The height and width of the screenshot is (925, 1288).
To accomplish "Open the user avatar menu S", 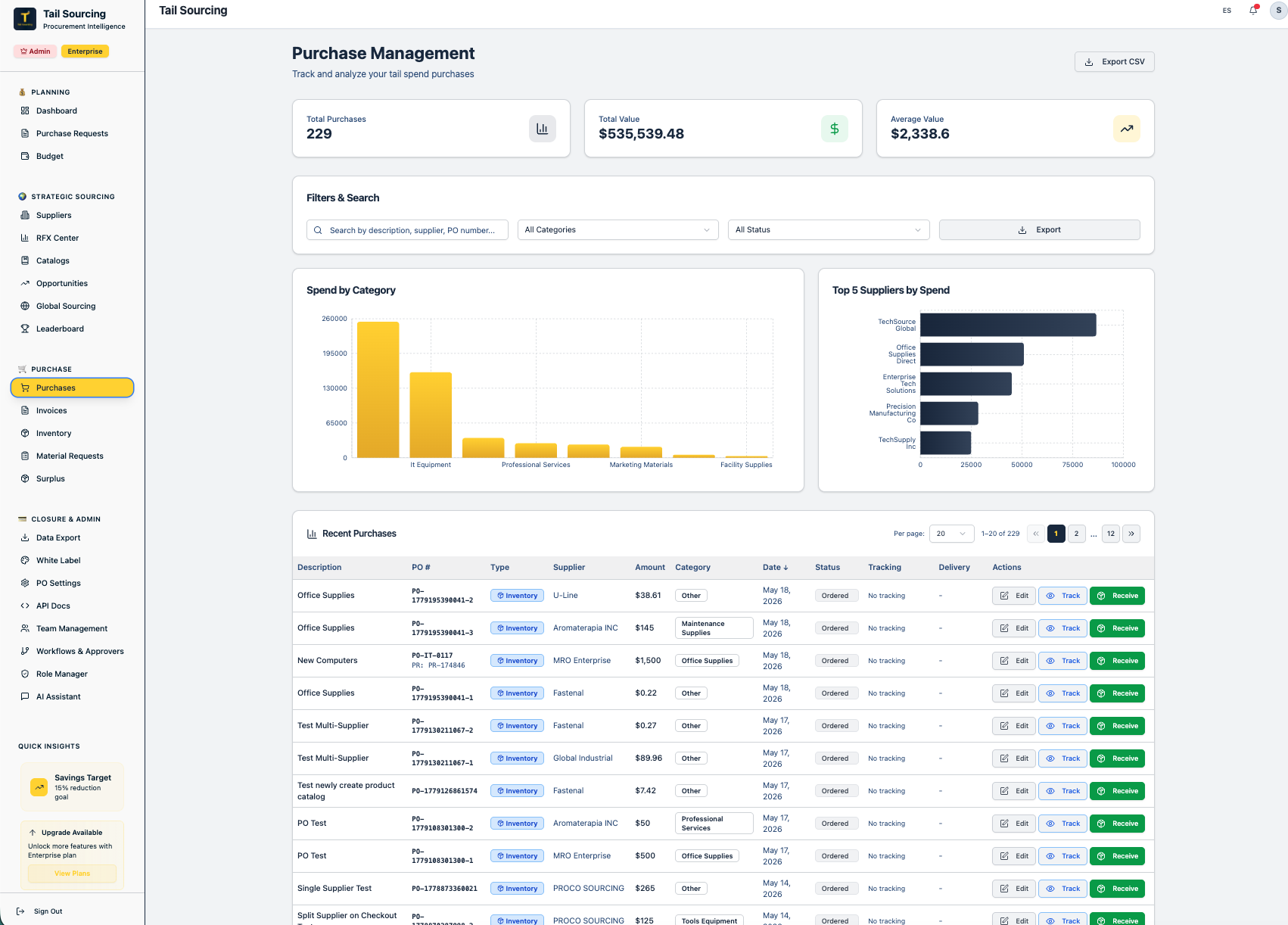I will click(x=1278, y=11).
